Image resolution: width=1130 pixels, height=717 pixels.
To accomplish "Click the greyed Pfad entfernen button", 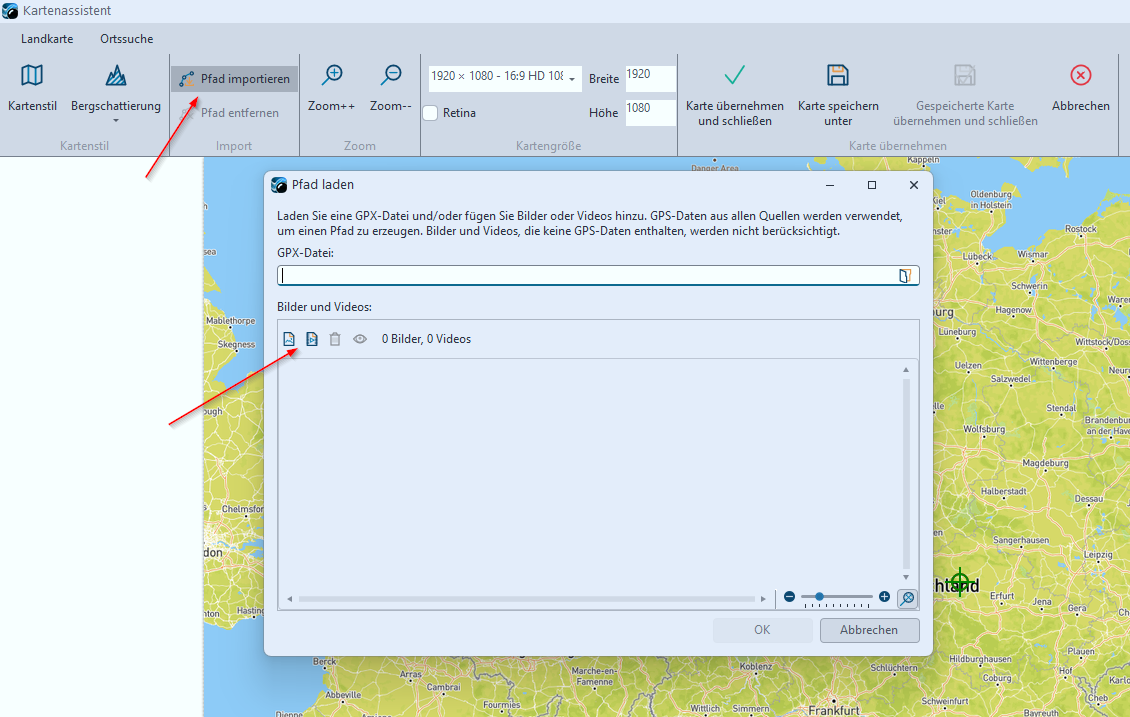I will [x=229, y=112].
